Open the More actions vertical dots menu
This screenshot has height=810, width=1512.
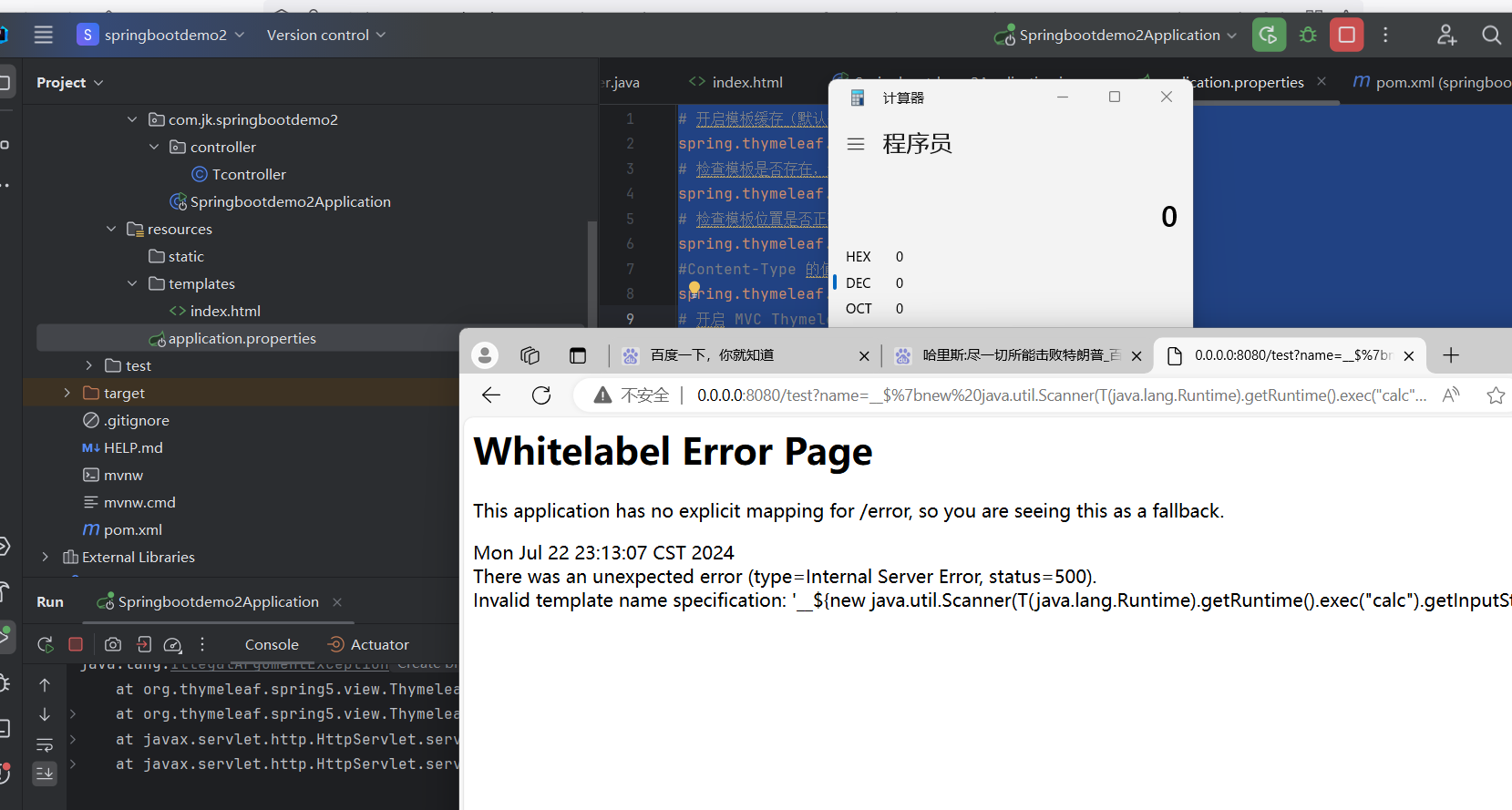(1385, 35)
